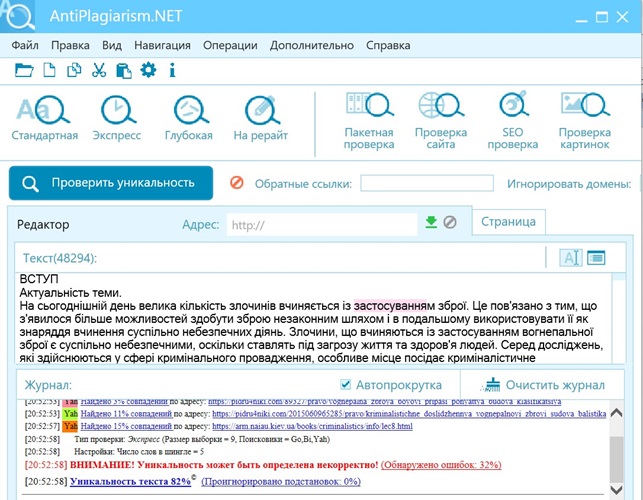
Task: Click the AntiPlagiarism.NET logo icon
Action: 18,16
